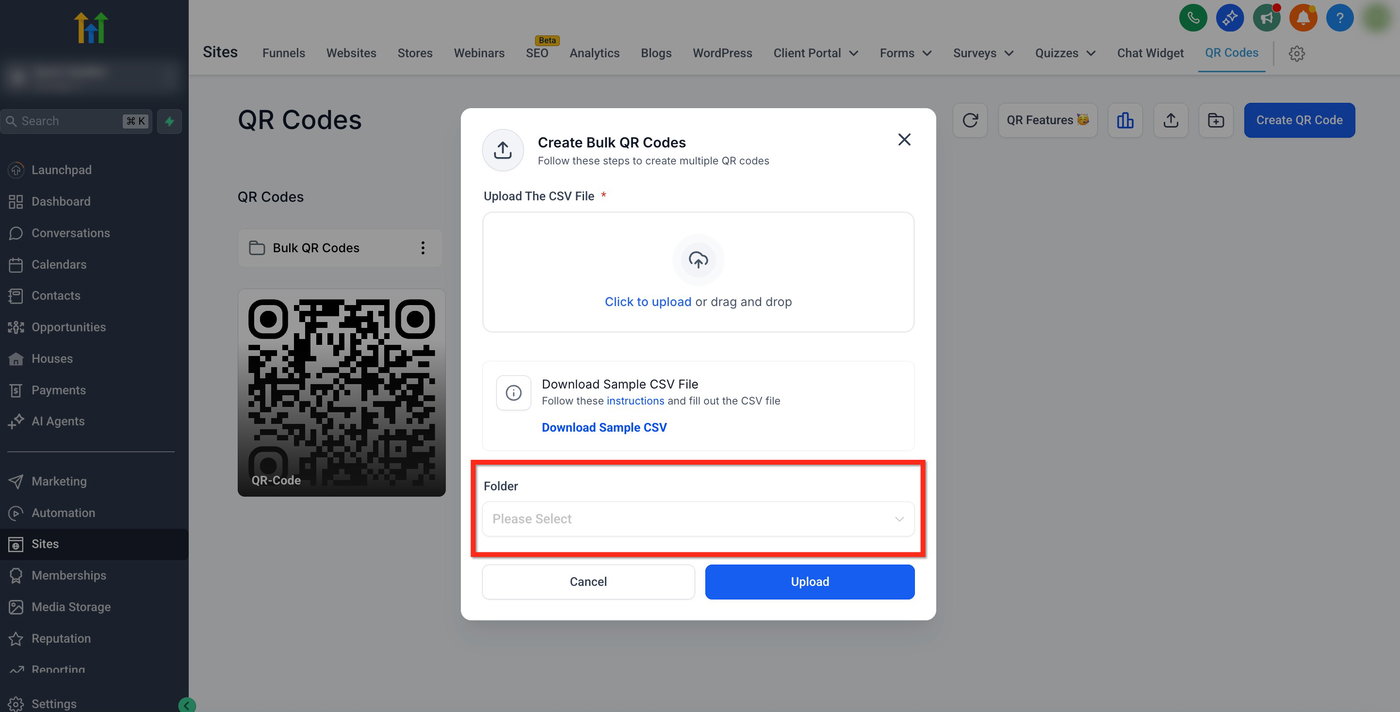Open the QR analytics chart icon

pyautogui.click(x=1125, y=120)
